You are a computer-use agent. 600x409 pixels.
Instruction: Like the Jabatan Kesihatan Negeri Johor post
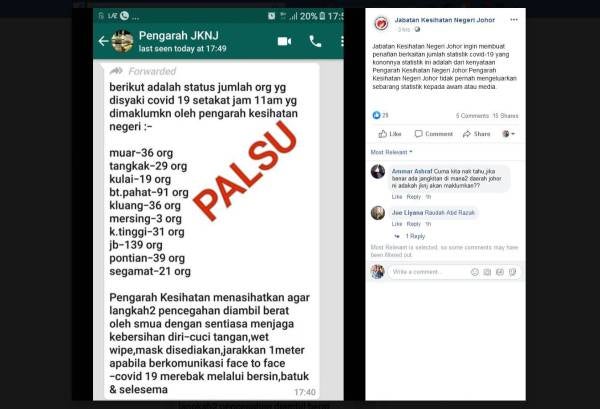click(390, 134)
